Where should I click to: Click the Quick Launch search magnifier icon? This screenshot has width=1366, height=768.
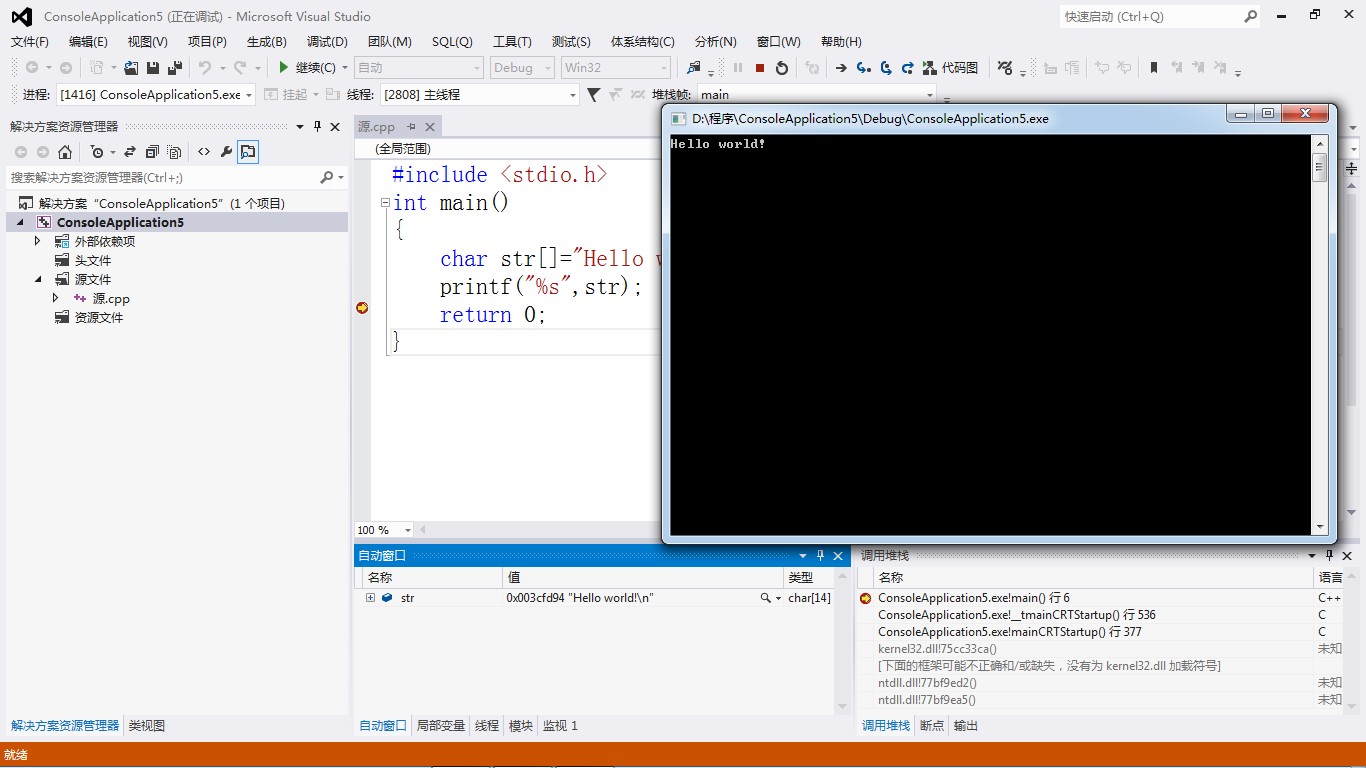[1250, 16]
